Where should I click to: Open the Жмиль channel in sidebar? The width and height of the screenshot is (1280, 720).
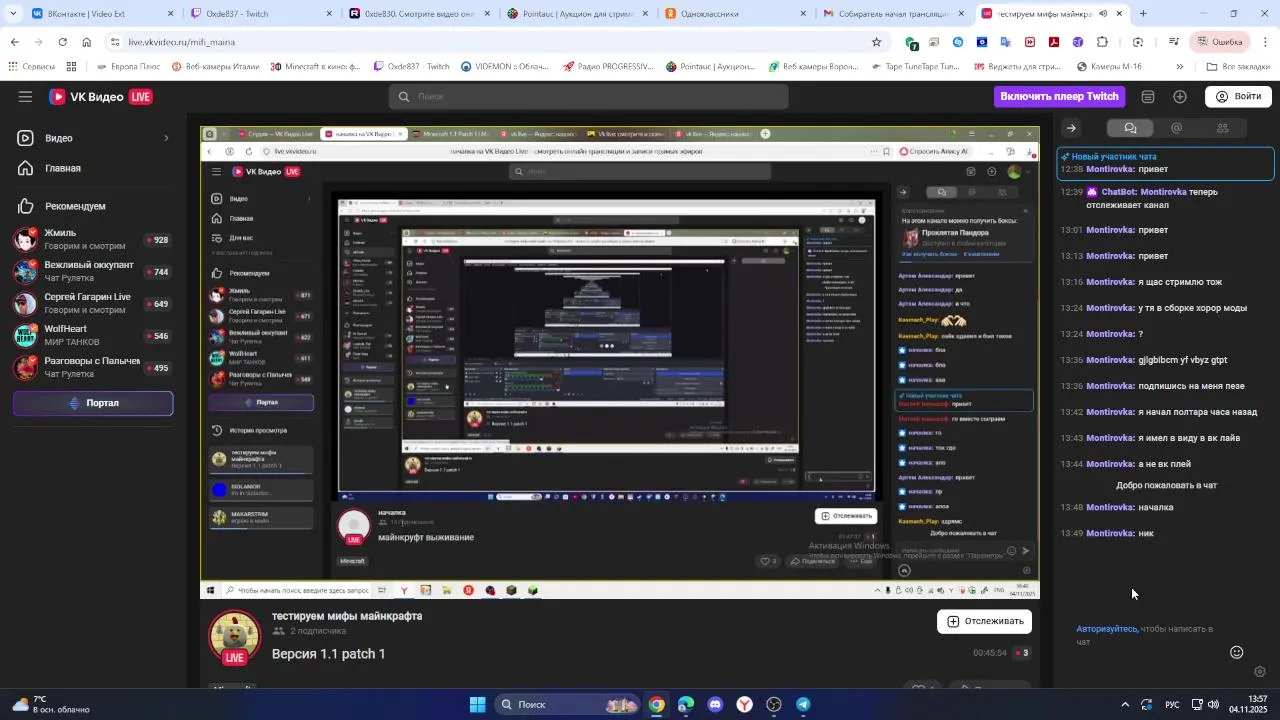coord(93,240)
